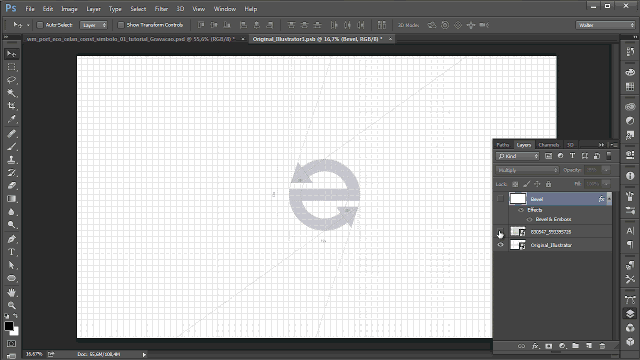
Task: Filter layers by pixel layers
Action: (x=548, y=156)
